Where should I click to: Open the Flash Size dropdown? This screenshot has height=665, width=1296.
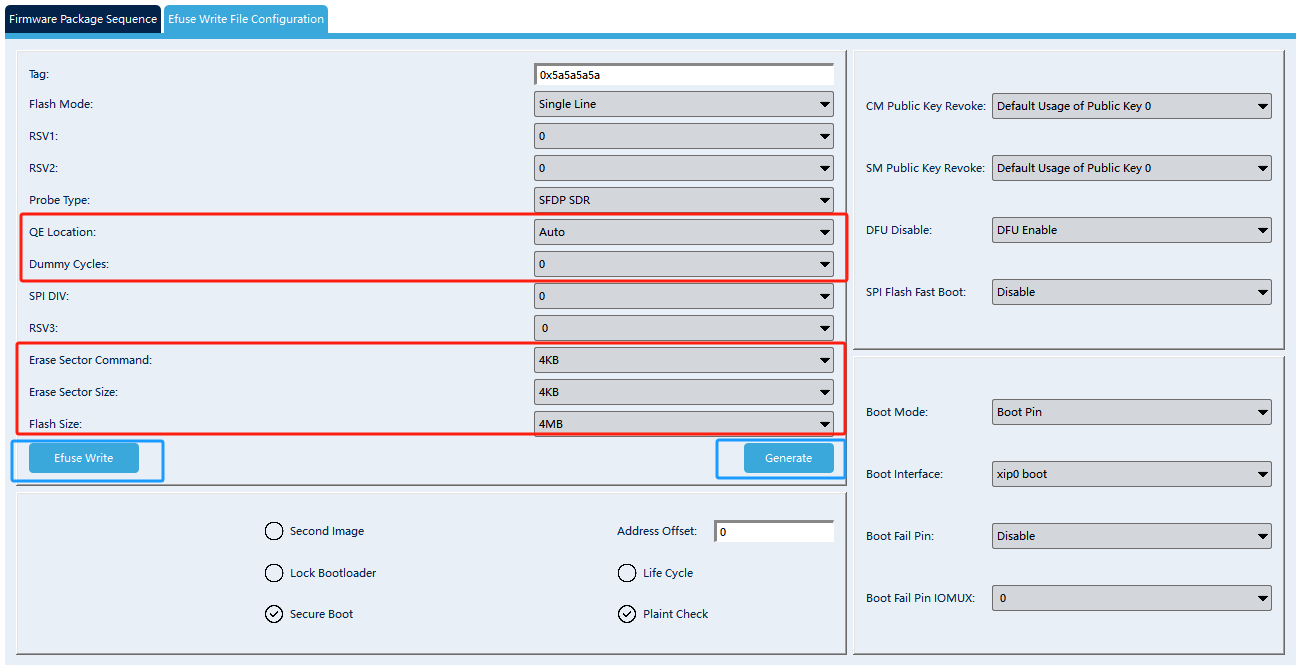point(684,424)
